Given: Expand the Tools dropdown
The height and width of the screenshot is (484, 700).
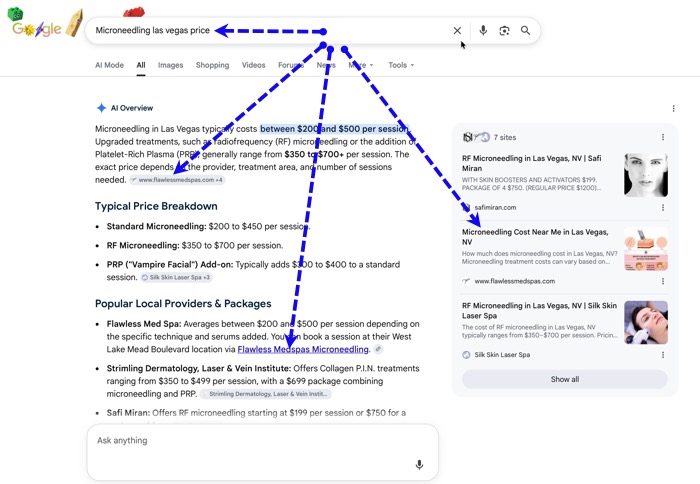Looking at the screenshot, I should coord(401,65).
